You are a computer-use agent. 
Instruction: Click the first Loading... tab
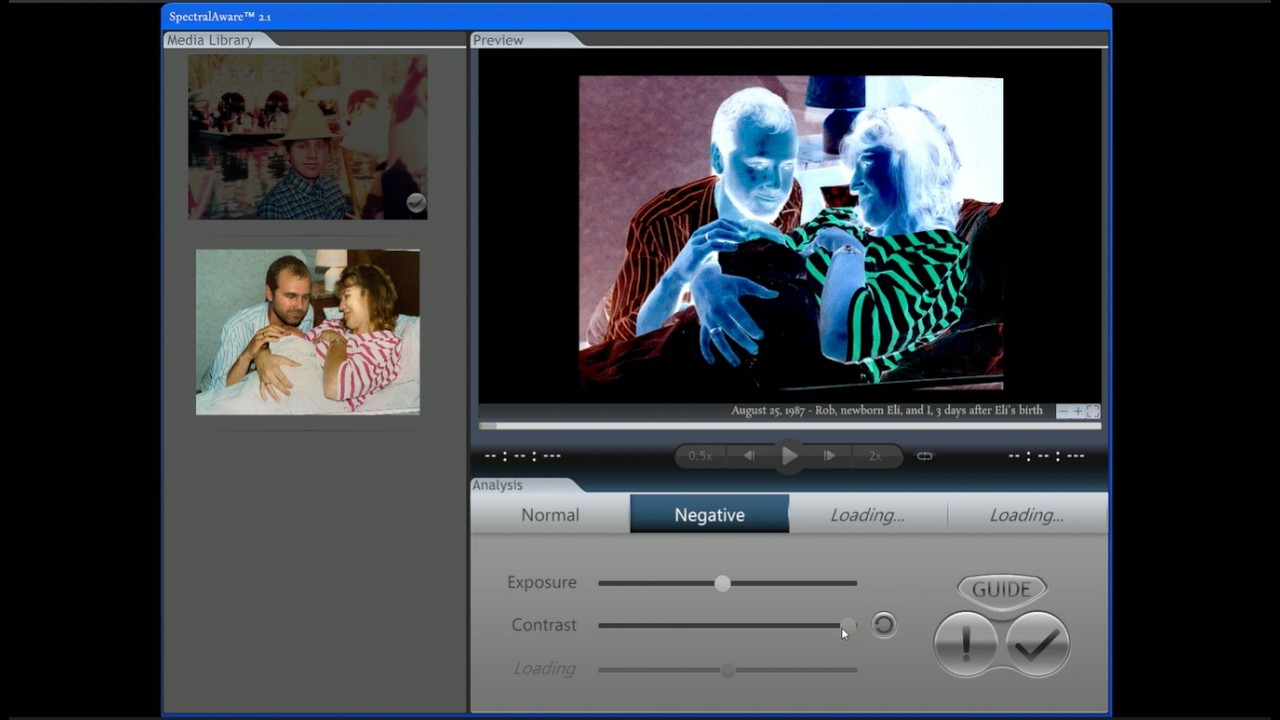pyautogui.click(x=867, y=515)
